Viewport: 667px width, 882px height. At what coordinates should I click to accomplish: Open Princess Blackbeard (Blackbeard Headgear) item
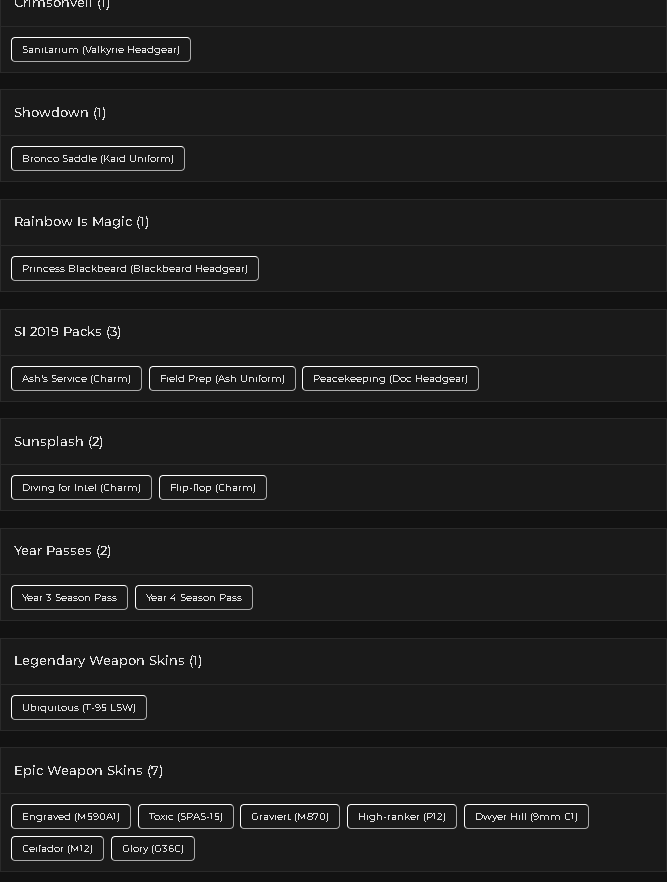pyautogui.click(x=135, y=268)
